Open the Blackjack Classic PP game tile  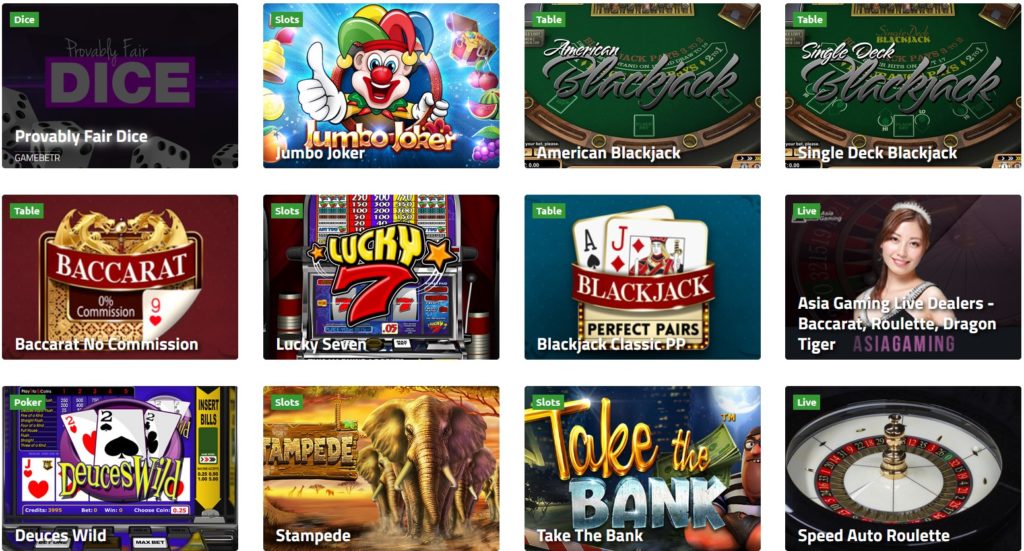pos(643,277)
